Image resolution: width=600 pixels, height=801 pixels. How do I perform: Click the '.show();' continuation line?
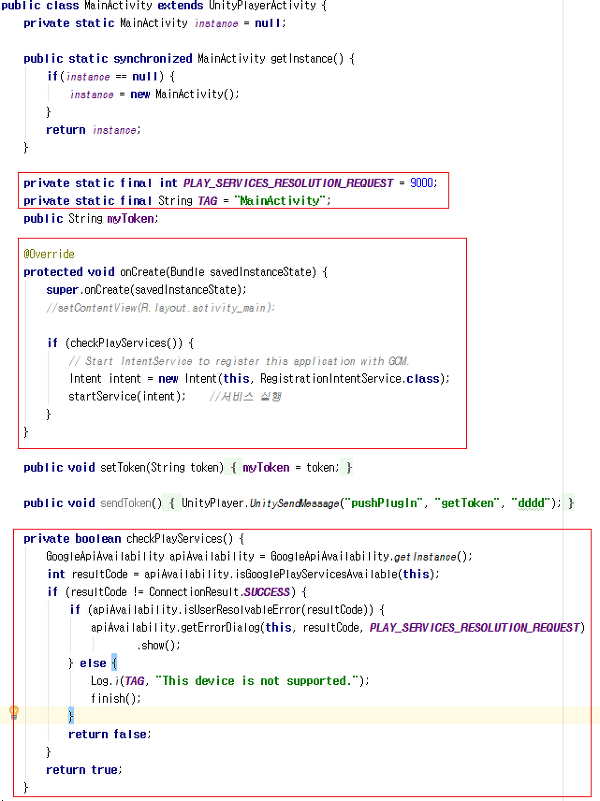pyautogui.click(x=158, y=646)
